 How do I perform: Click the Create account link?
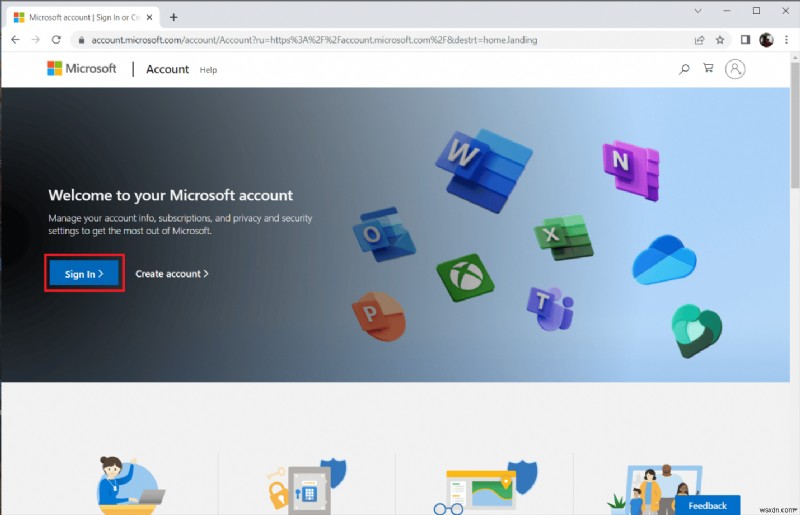[x=172, y=274]
